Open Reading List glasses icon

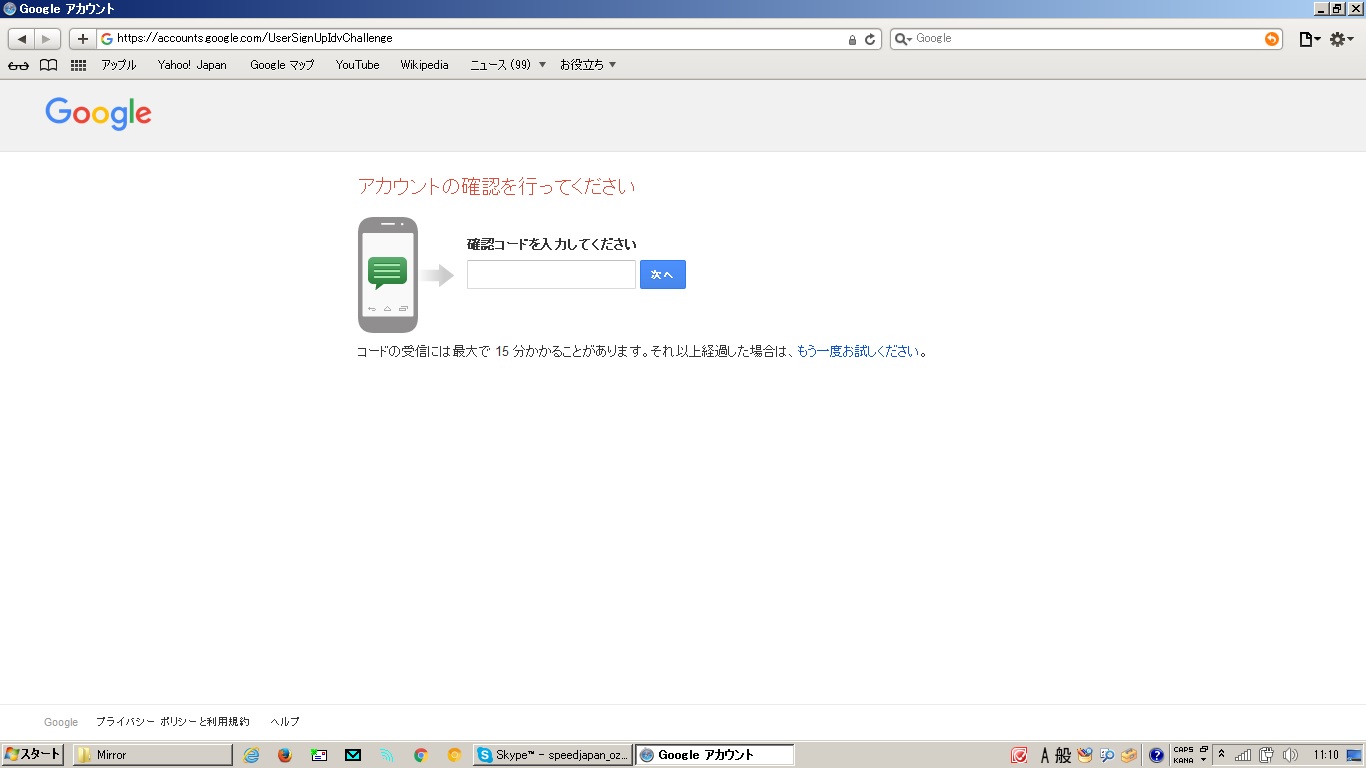pyautogui.click(x=19, y=65)
